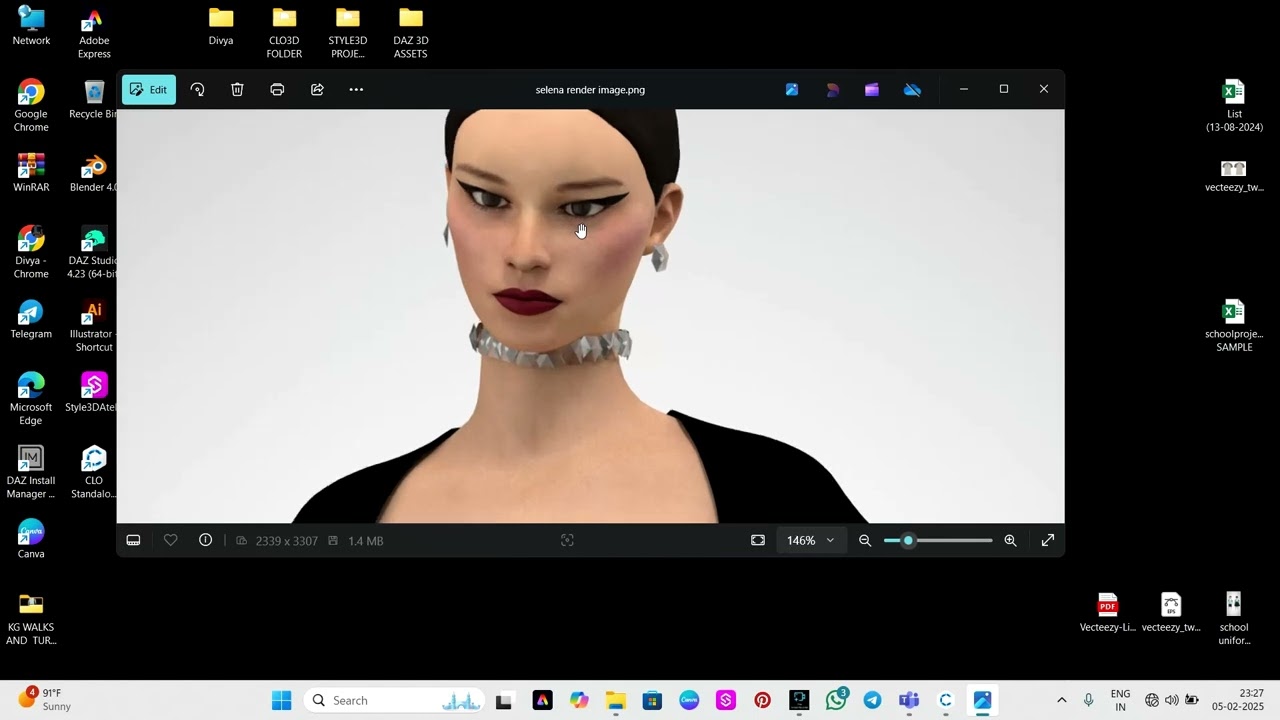Viewport: 1280px width, 720px height.
Task: Click the OneDrive cloud off icon
Action: pyautogui.click(x=912, y=90)
